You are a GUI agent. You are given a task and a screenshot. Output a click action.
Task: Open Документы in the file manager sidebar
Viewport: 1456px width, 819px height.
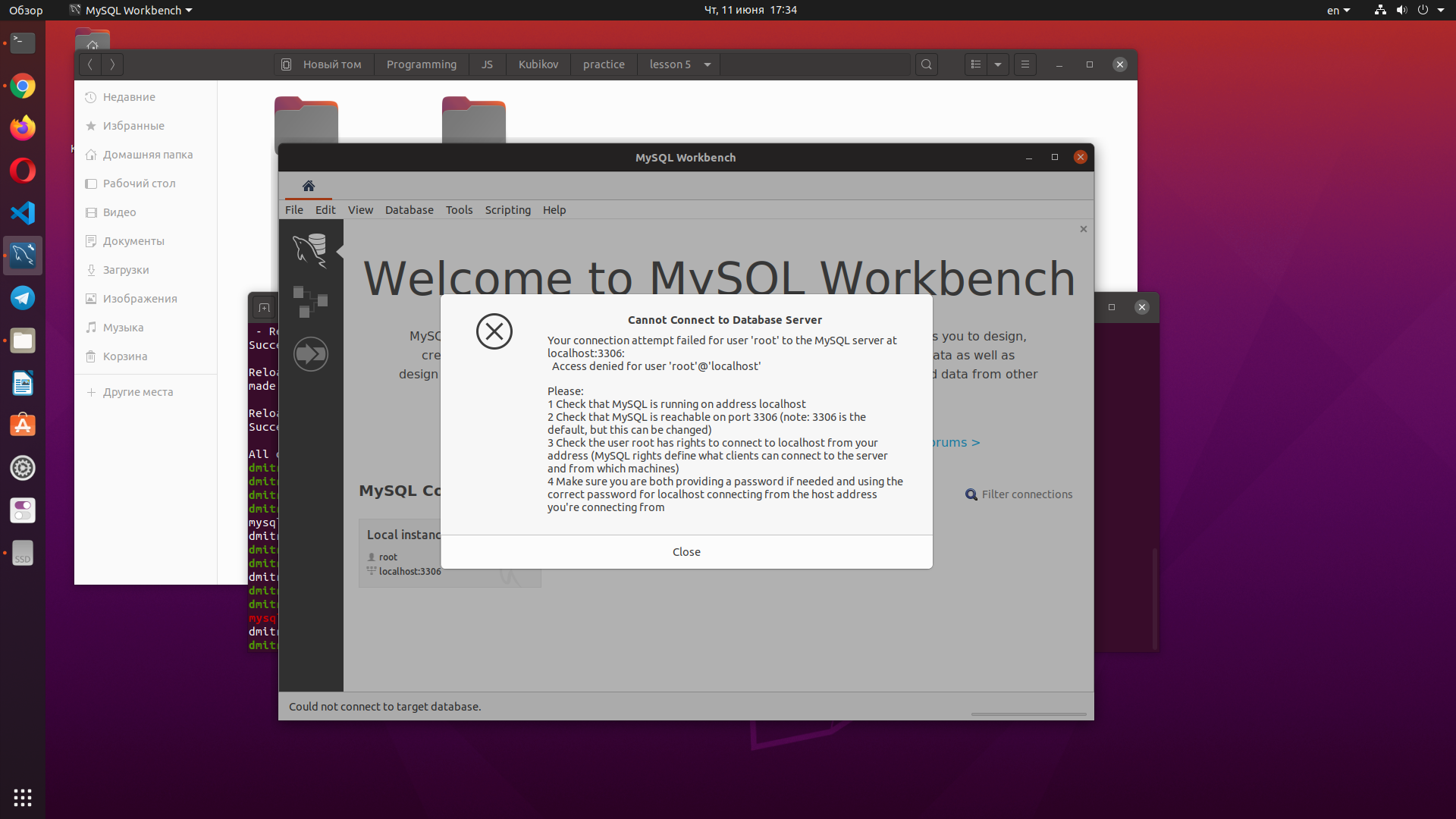(x=146, y=241)
